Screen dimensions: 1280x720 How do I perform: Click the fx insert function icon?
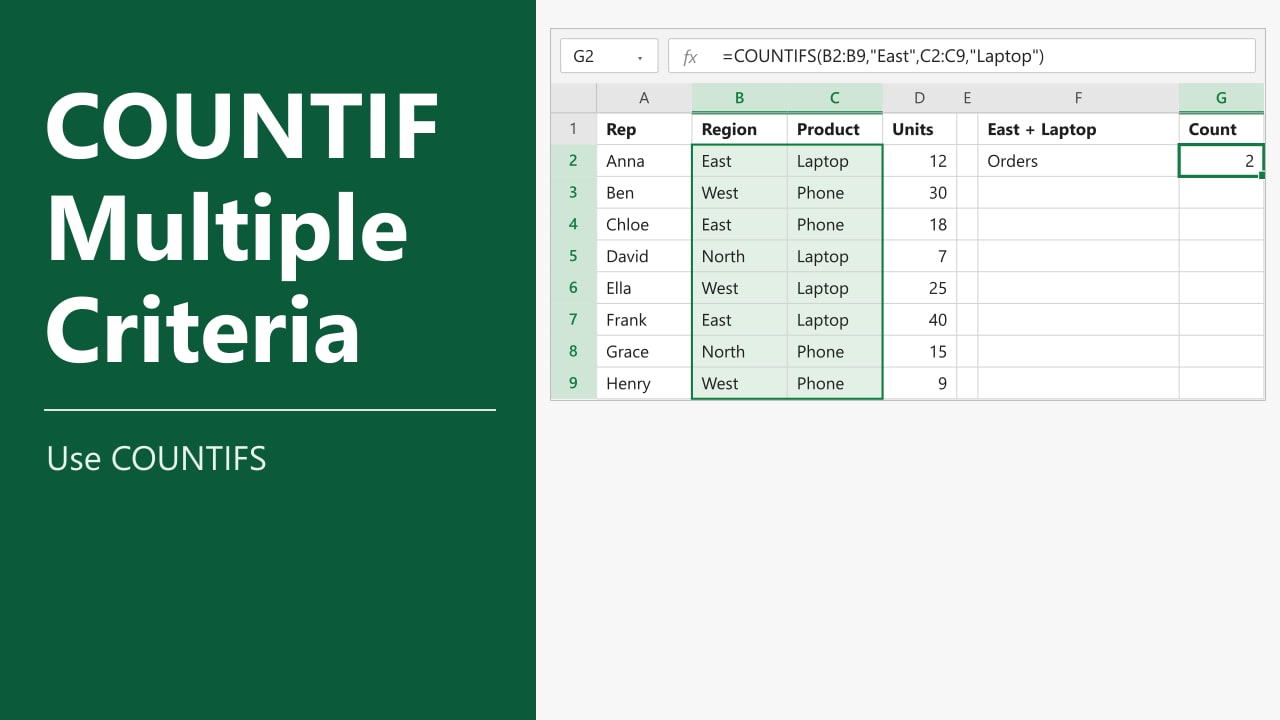coord(690,57)
